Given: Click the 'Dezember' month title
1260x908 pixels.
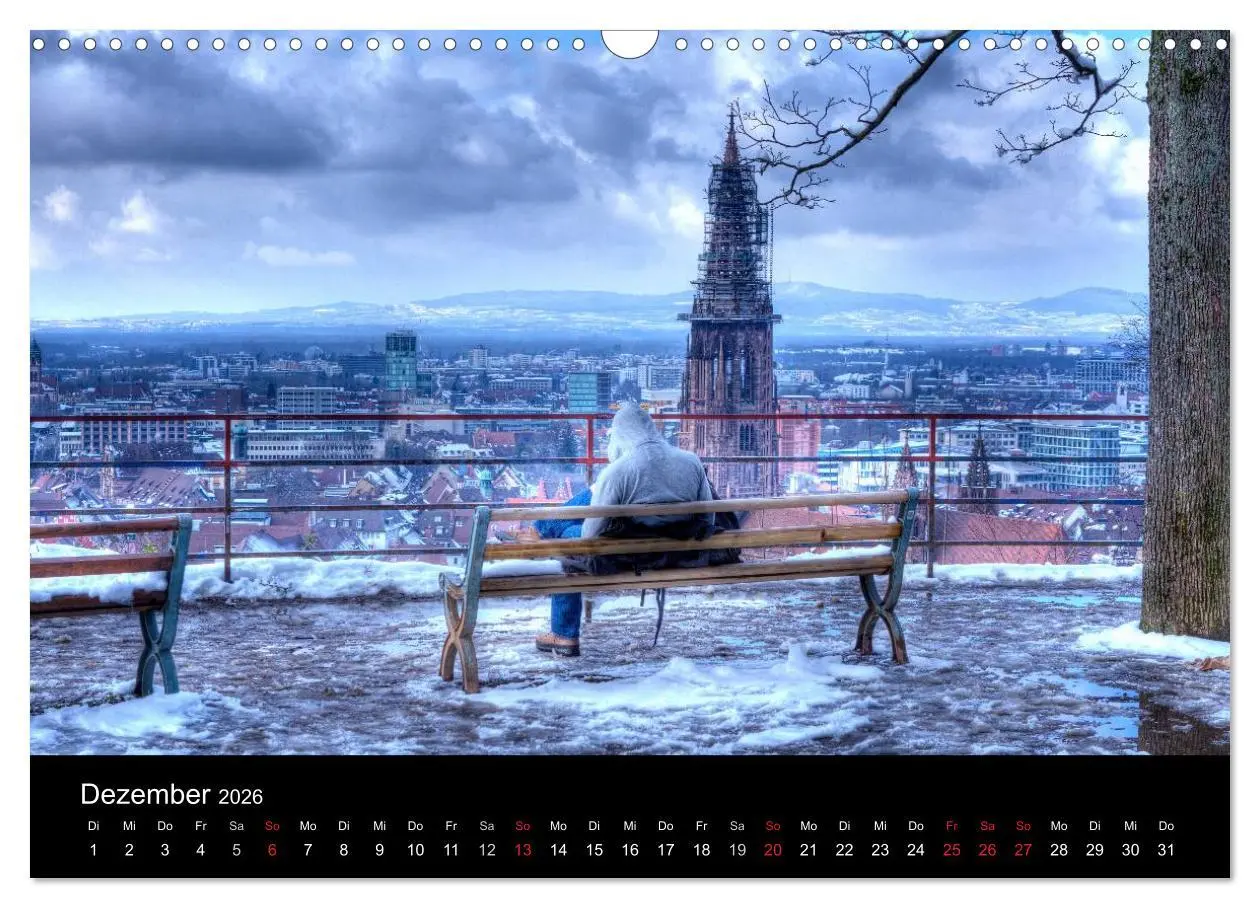Looking at the screenshot, I should pyautogui.click(x=145, y=795).
